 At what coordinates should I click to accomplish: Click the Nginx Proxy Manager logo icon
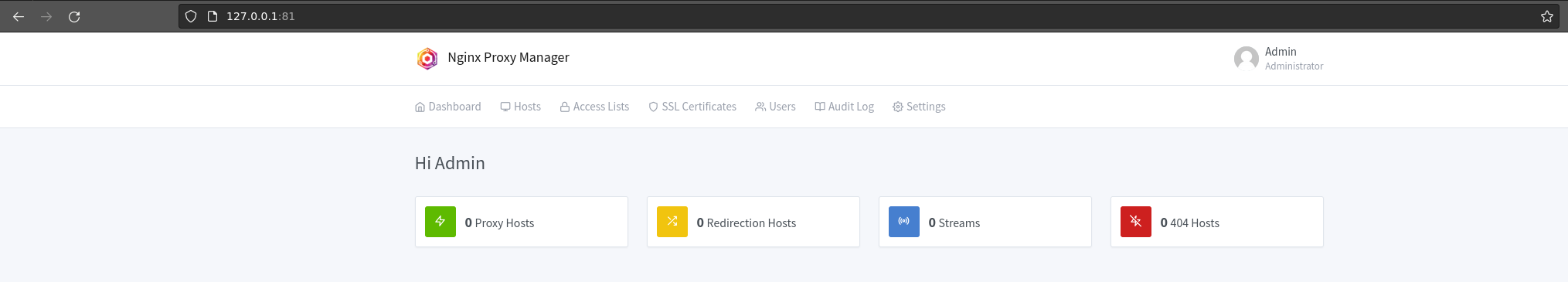427,58
